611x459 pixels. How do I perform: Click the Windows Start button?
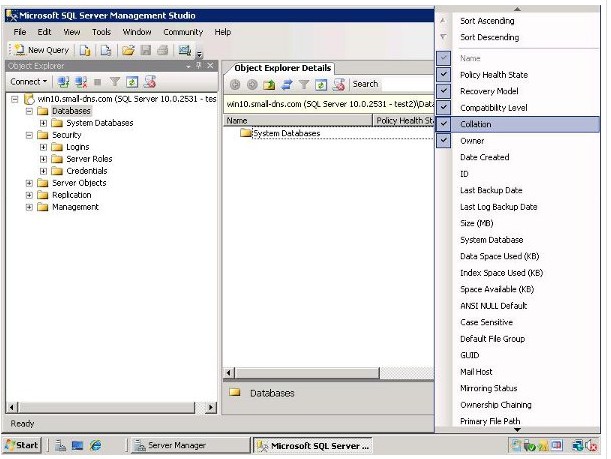pyautogui.click(x=22, y=445)
